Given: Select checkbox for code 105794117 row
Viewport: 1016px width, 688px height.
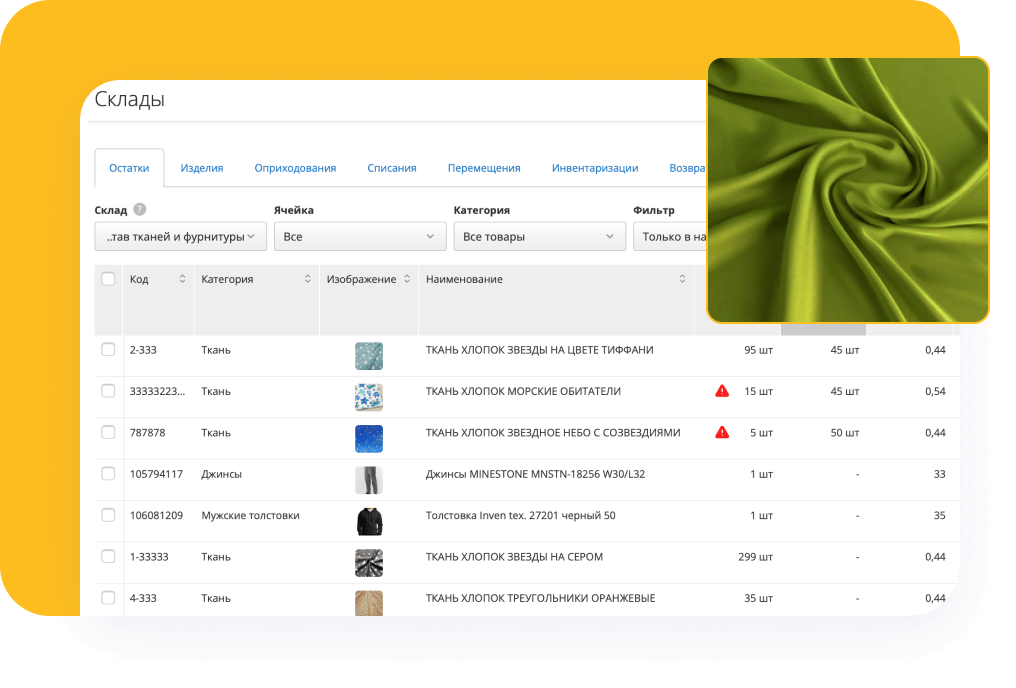Looking at the screenshot, I should pos(108,474).
